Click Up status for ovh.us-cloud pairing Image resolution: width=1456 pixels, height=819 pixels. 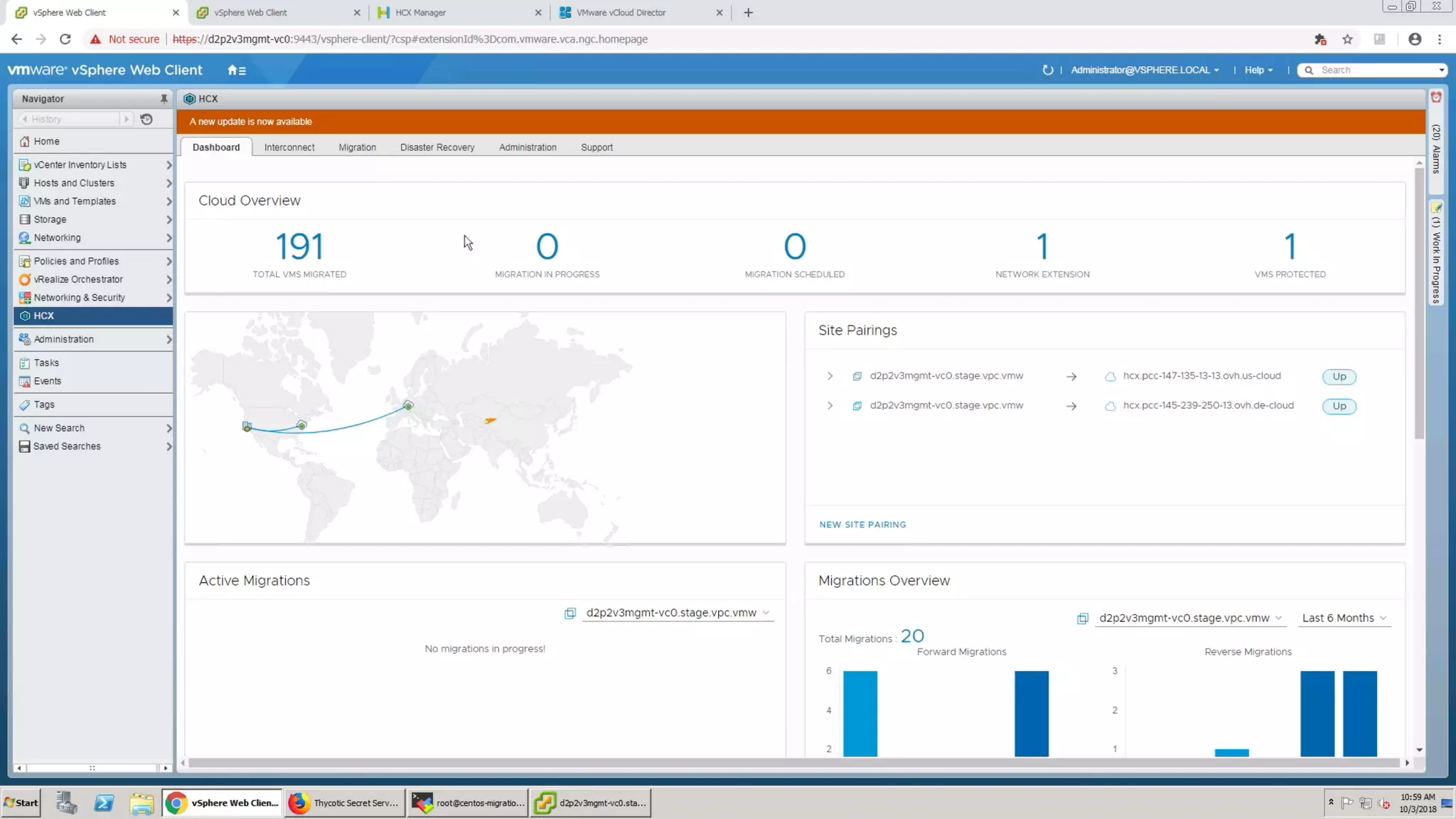point(1339,376)
